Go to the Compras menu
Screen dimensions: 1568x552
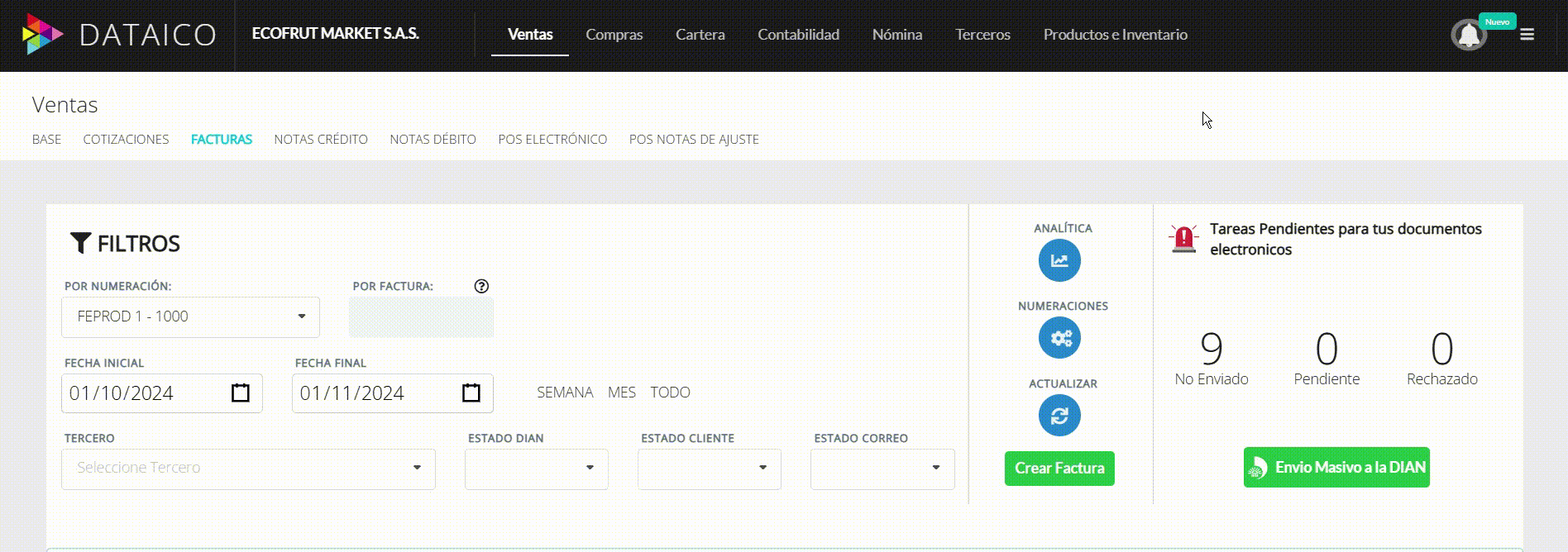pyautogui.click(x=614, y=35)
